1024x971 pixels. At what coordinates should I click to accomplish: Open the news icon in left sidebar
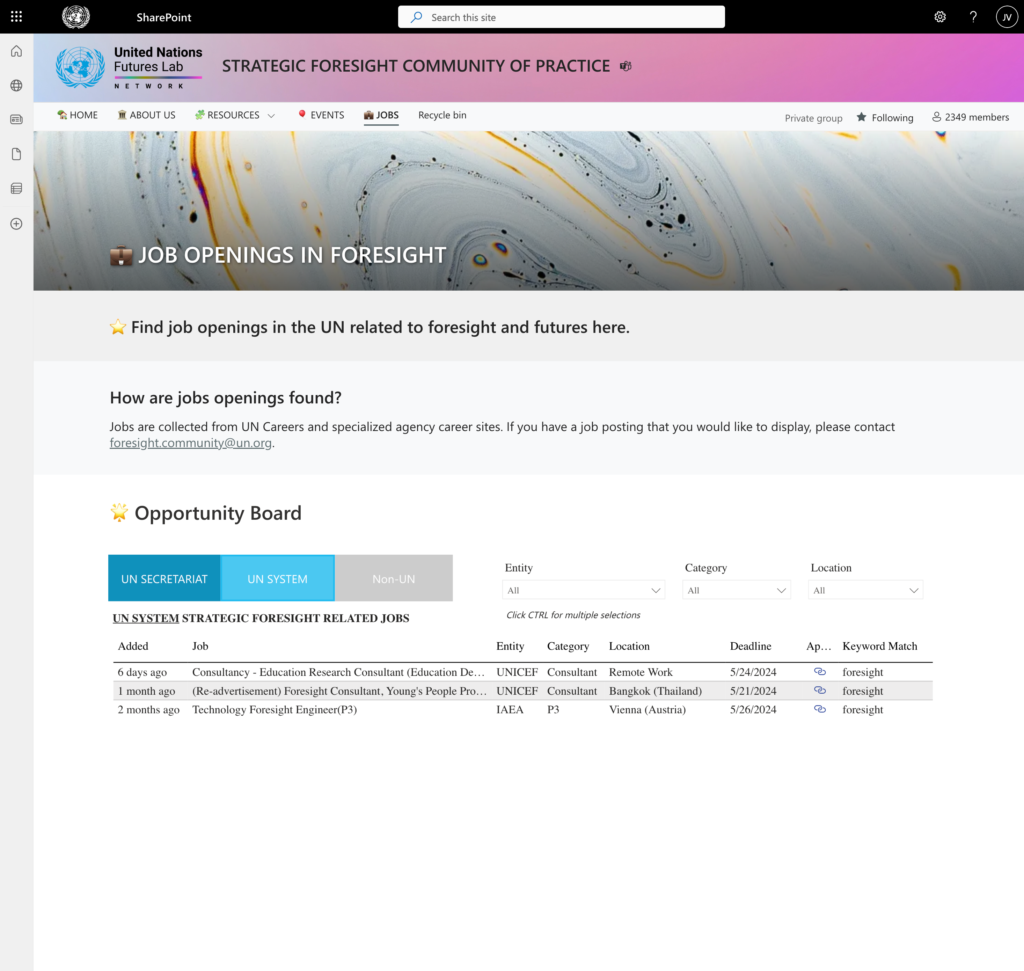[16, 119]
